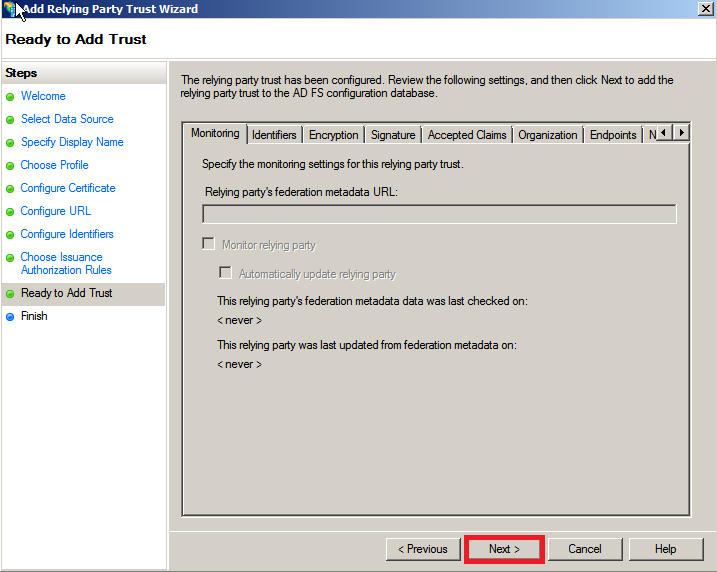Click the Ready to Add Trust heading
Image resolution: width=717 pixels, height=572 pixels.
tap(76, 39)
